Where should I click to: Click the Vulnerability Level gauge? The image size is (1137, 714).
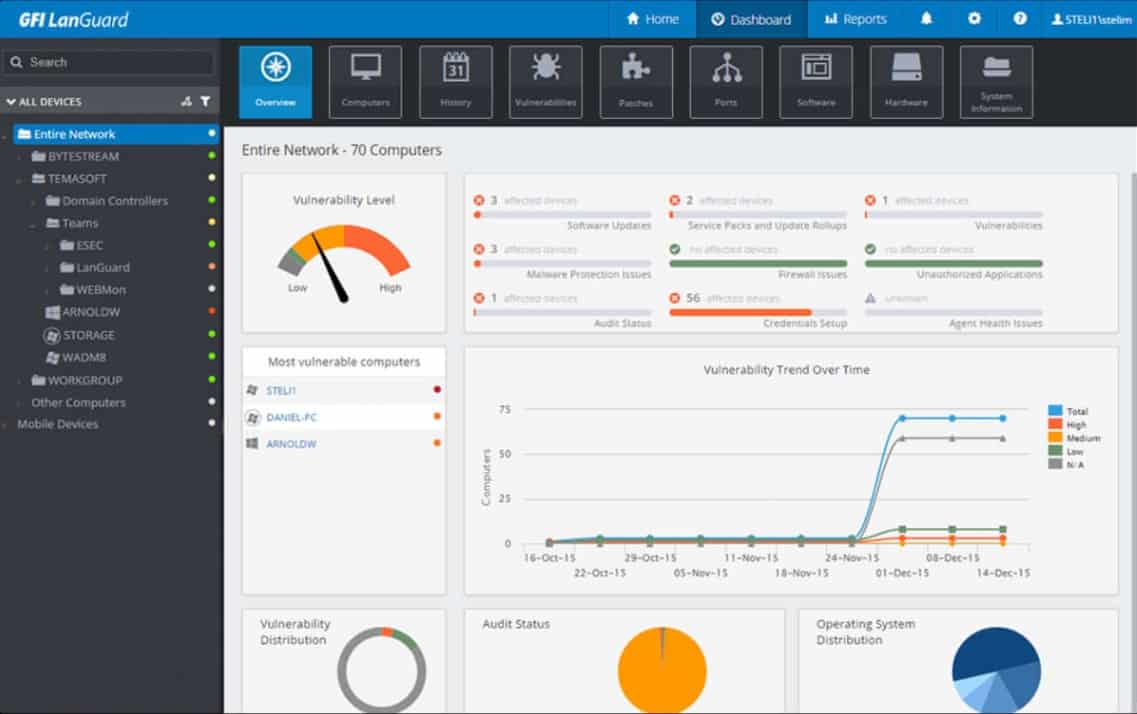click(344, 264)
